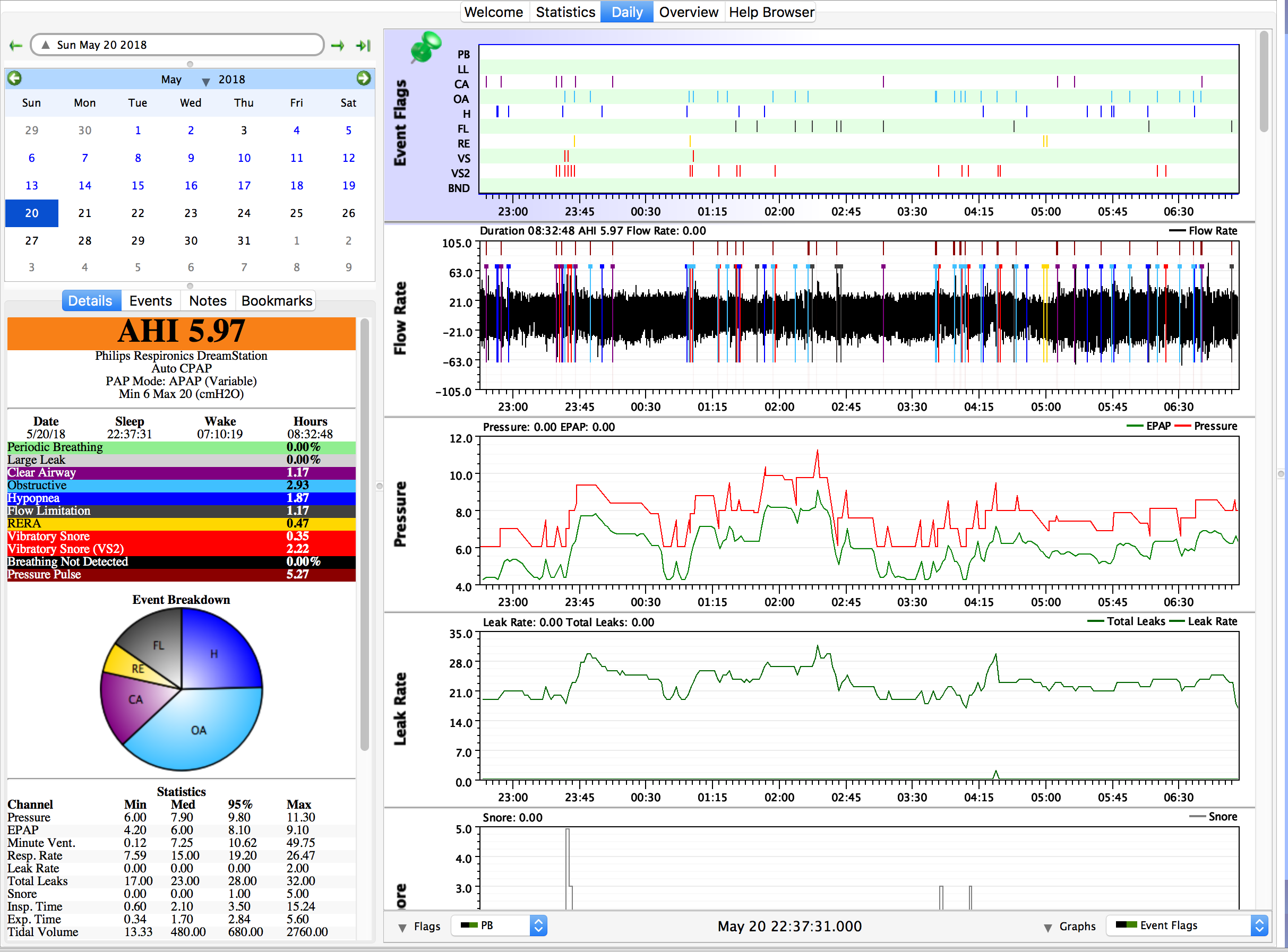
Task: Go to previous day with left green arrow
Action: pyautogui.click(x=15, y=45)
